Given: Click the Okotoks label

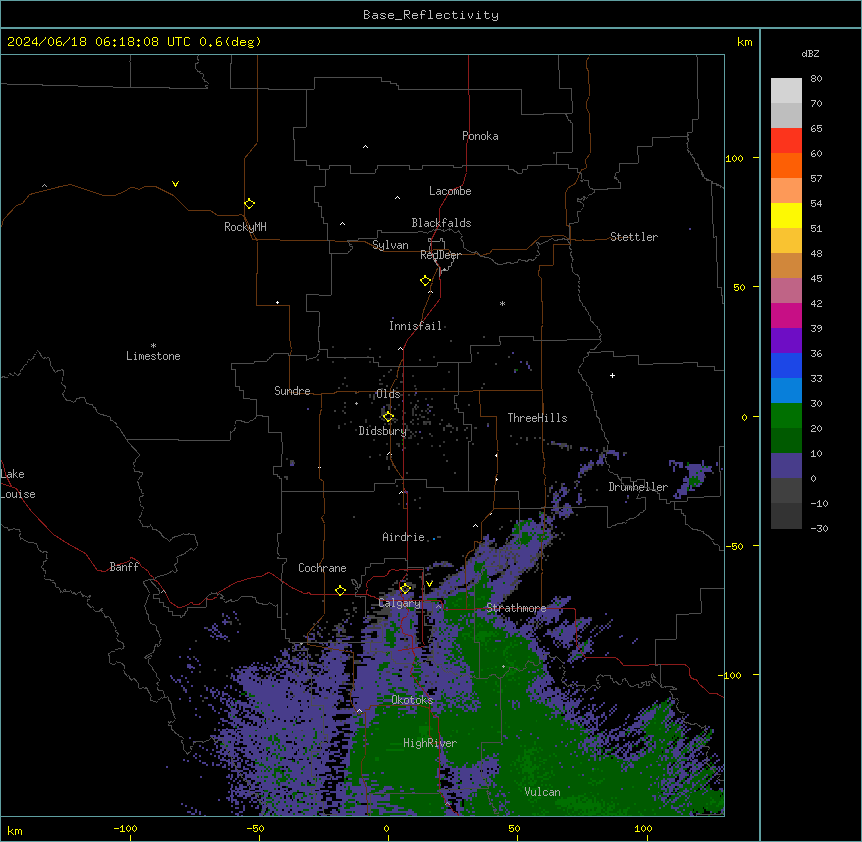Looking at the screenshot, I should (412, 700).
